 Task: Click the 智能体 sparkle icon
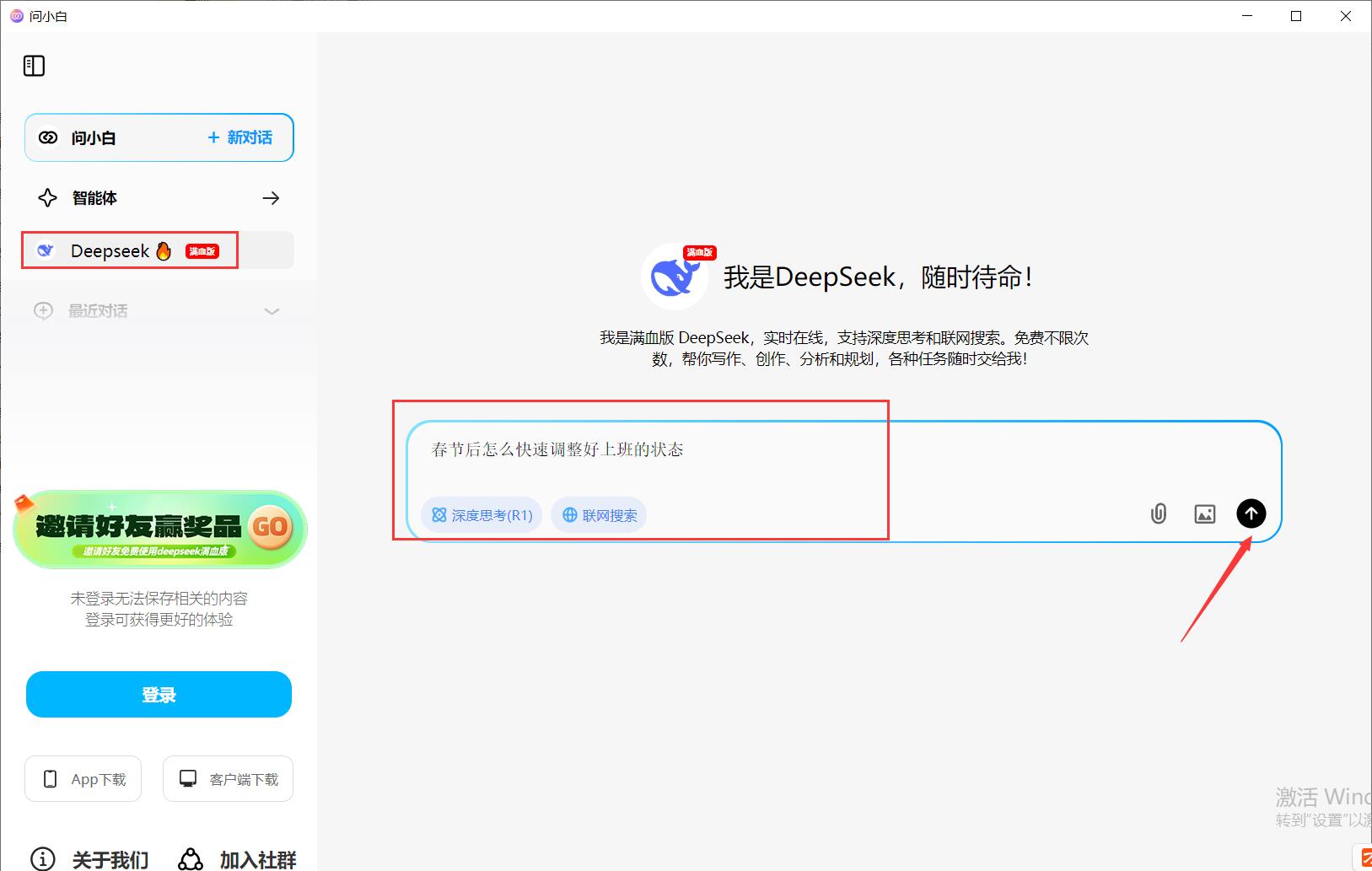click(47, 197)
